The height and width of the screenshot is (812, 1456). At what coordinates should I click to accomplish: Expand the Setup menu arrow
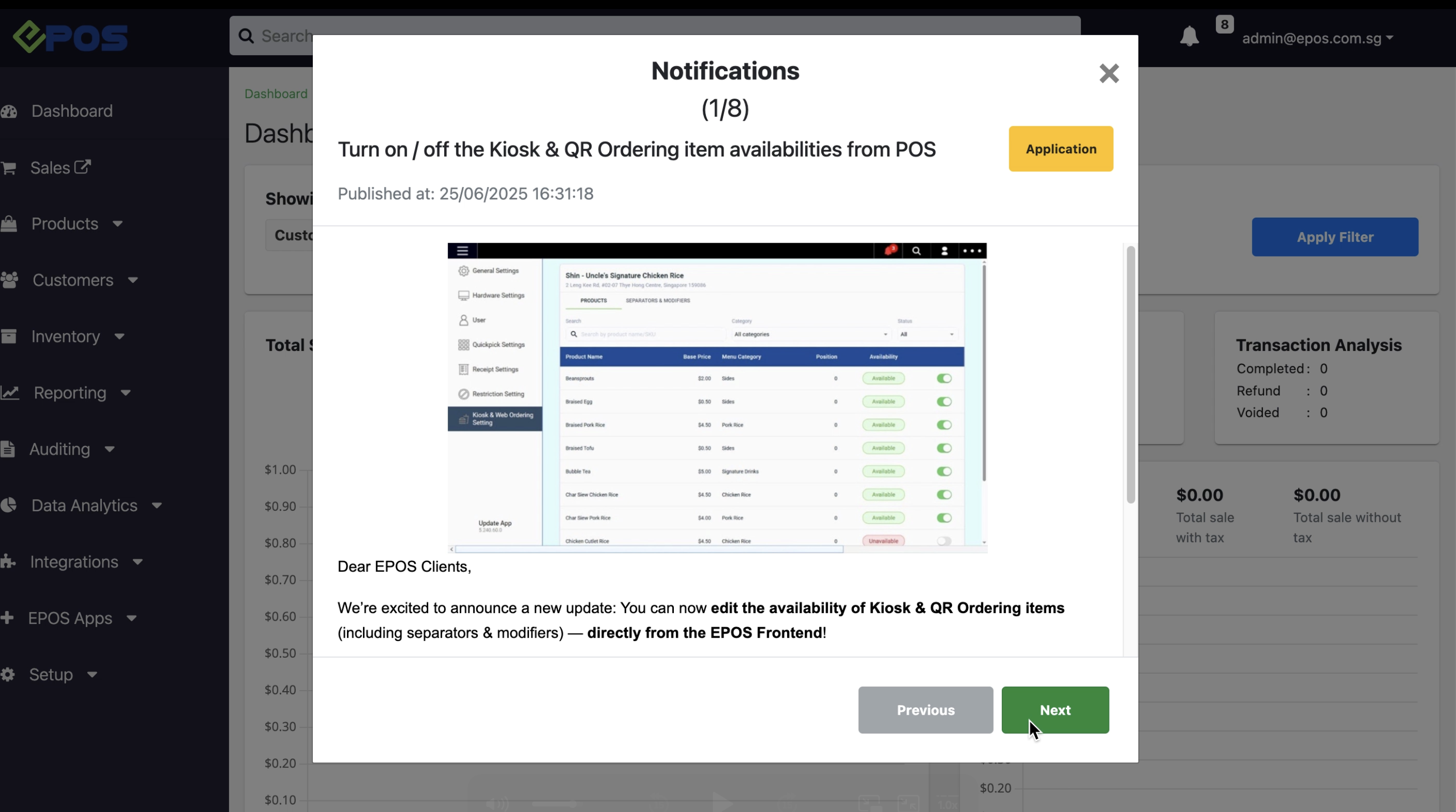click(x=92, y=674)
